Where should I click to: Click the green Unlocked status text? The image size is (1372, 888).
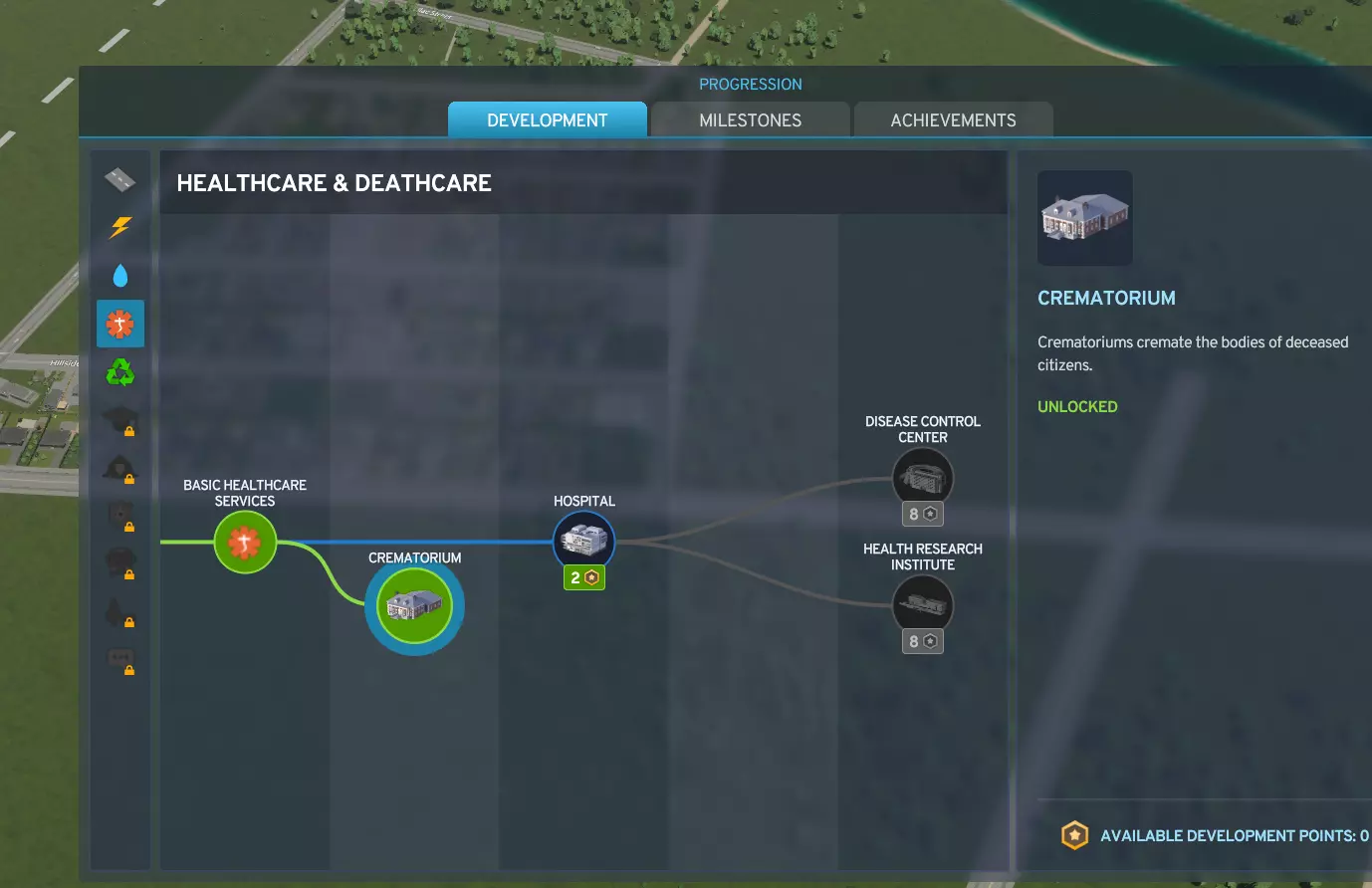click(x=1077, y=406)
